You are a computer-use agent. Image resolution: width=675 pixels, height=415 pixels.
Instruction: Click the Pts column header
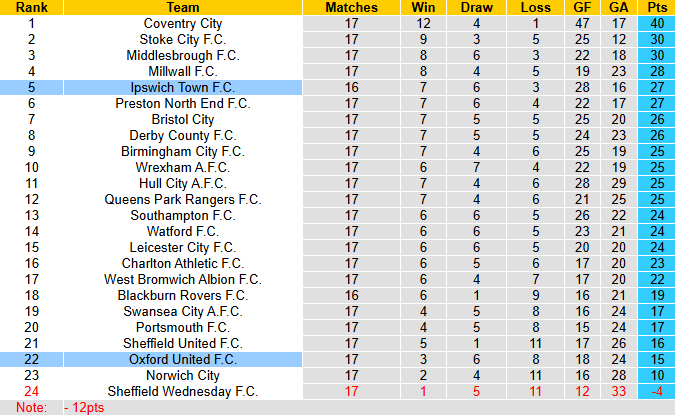coord(657,8)
